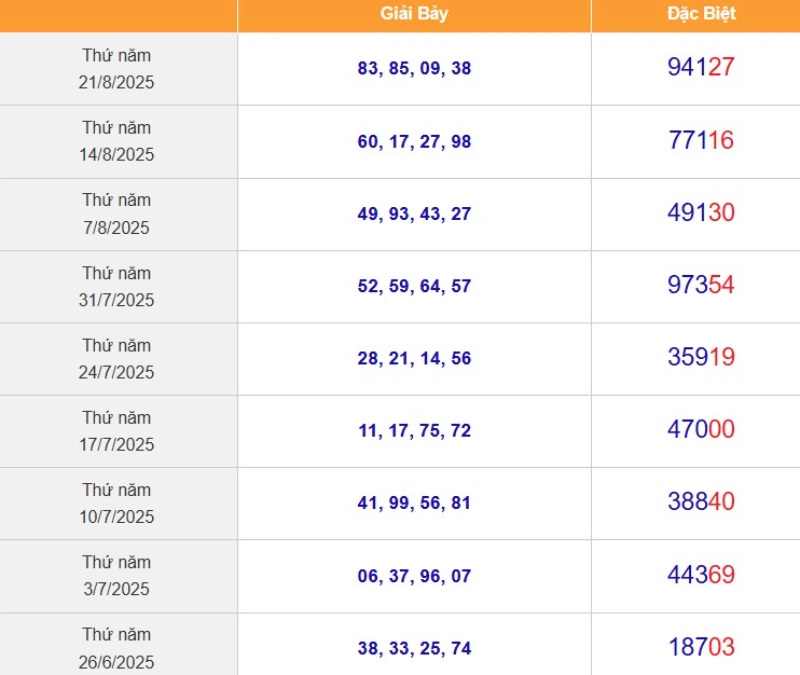Click the 17/7/2025 date cell
The width and height of the screenshot is (800, 675).
[x=117, y=431]
